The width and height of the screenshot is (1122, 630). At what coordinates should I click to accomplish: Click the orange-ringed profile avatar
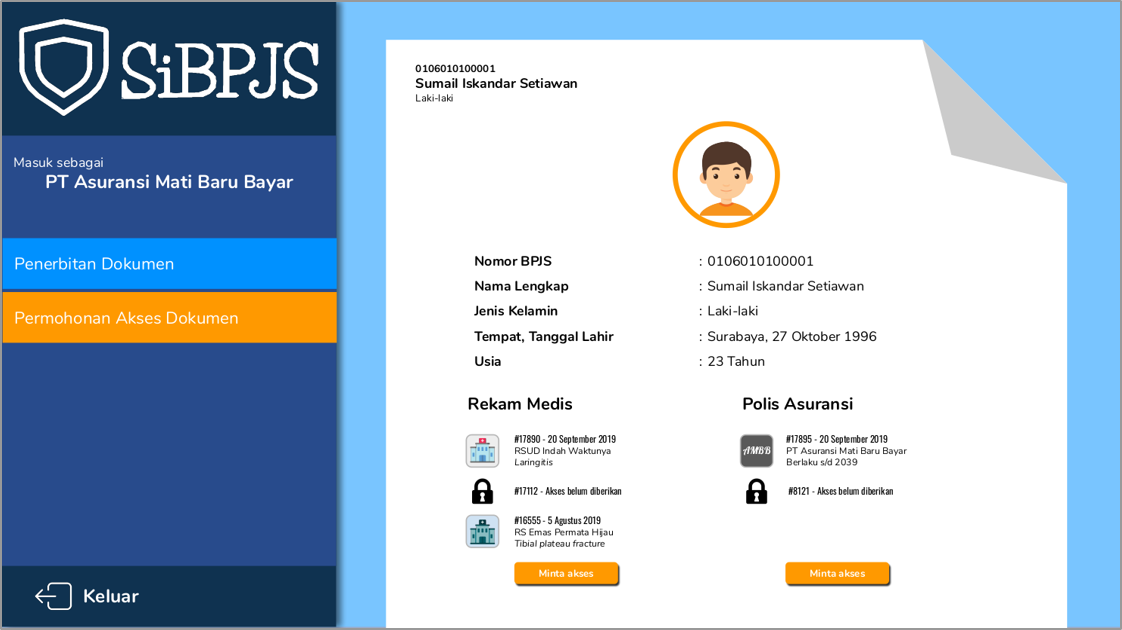[x=726, y=175]
